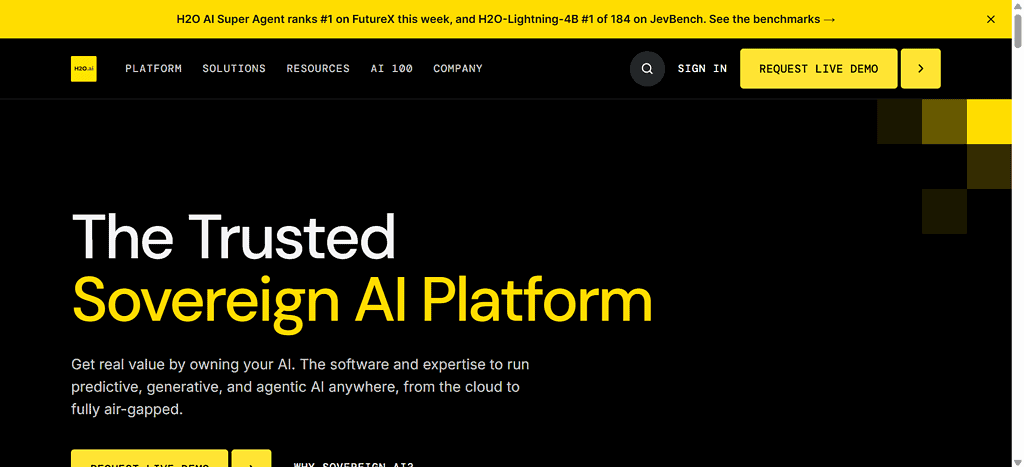Open the Platform menu
Viewport: 1024px width, 467px height.
pyautogui.click(x=153, y=69)
